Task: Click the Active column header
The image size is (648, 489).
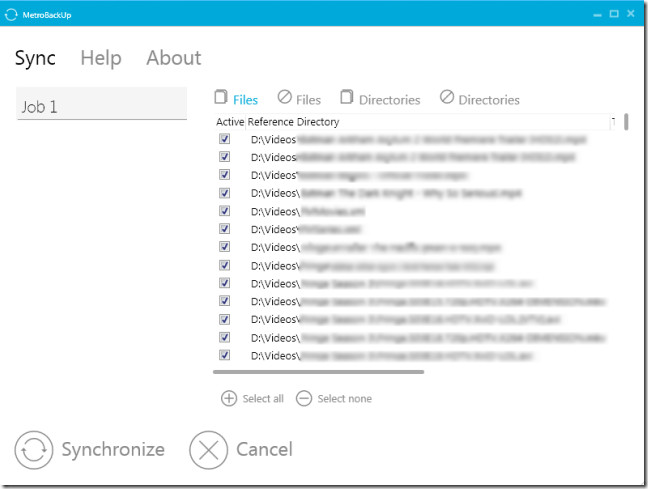Action: click(x=230, y=122)
